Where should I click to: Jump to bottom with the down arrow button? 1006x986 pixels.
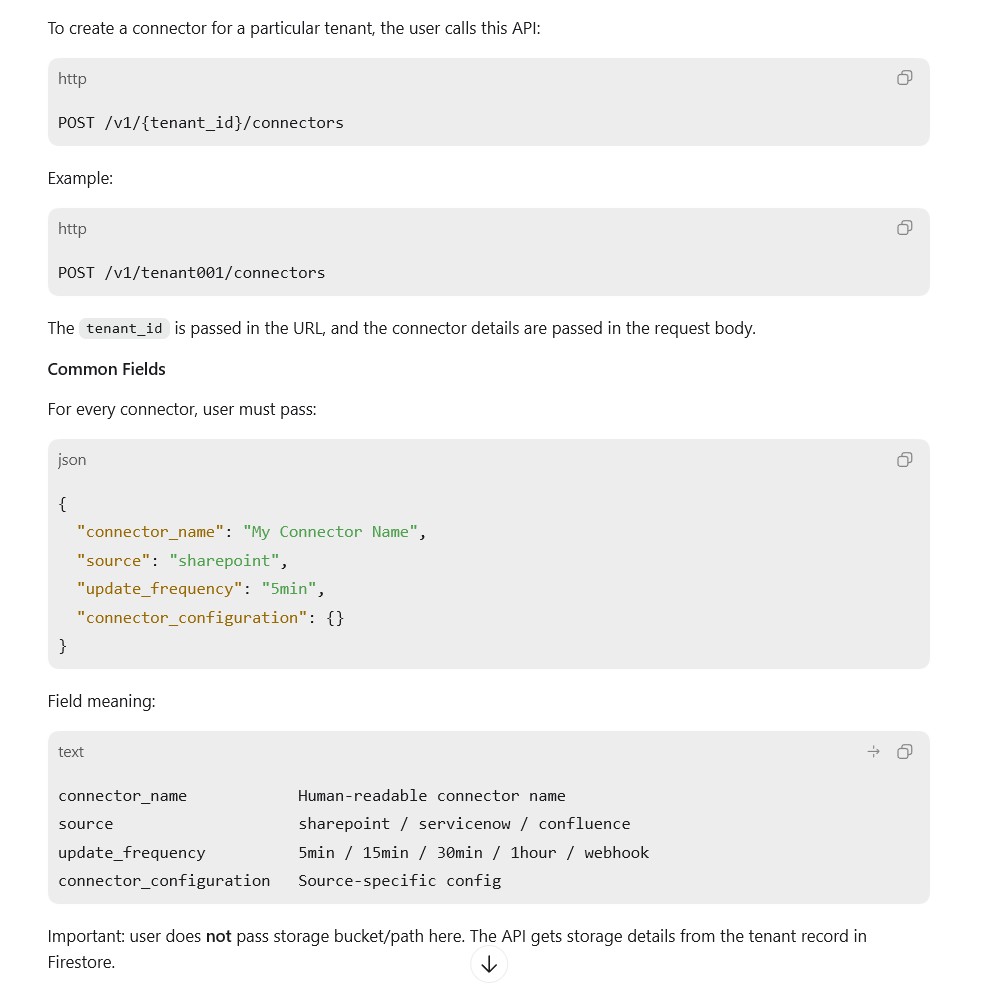pyautogui.click(x=489, y=964)
